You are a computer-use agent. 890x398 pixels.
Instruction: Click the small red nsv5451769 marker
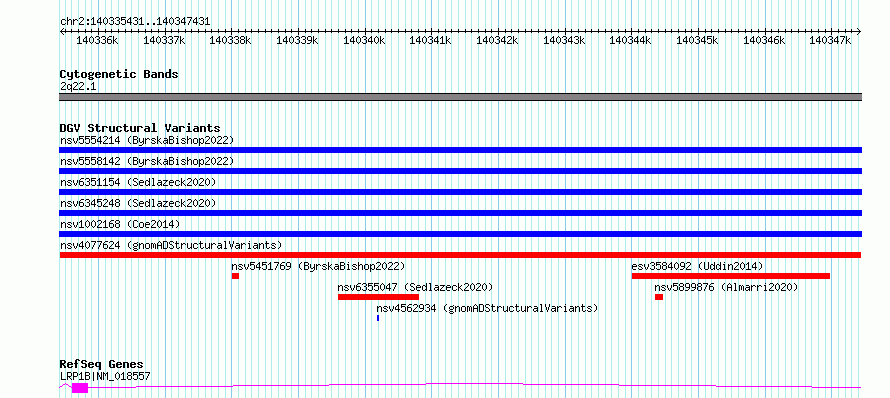click(236, 276)
